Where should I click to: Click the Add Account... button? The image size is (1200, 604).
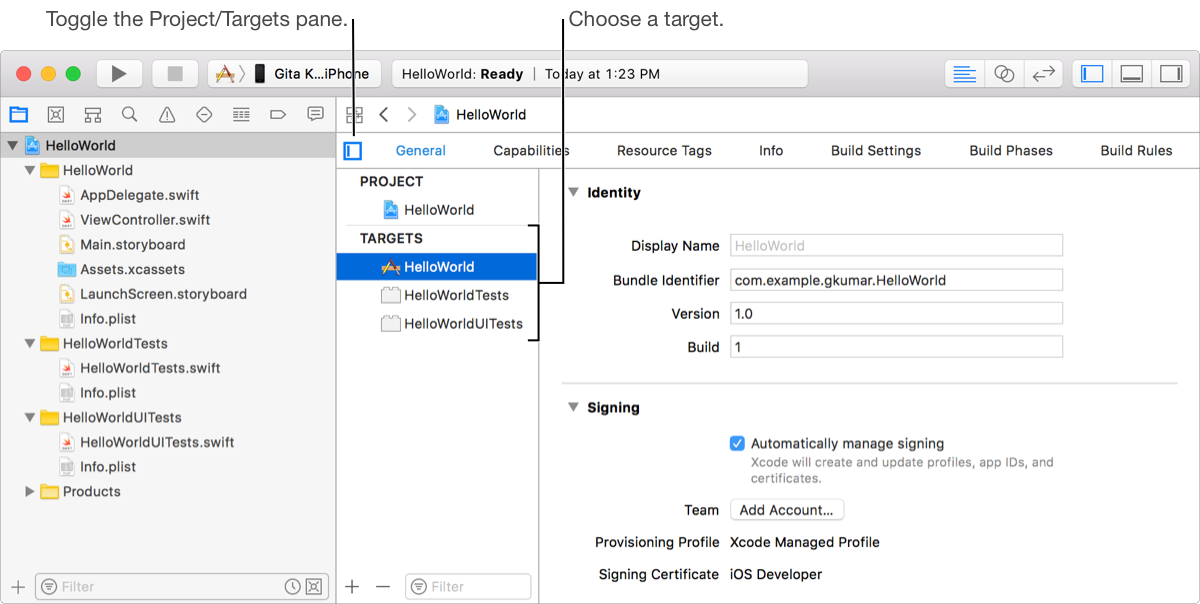pos(786,510)
